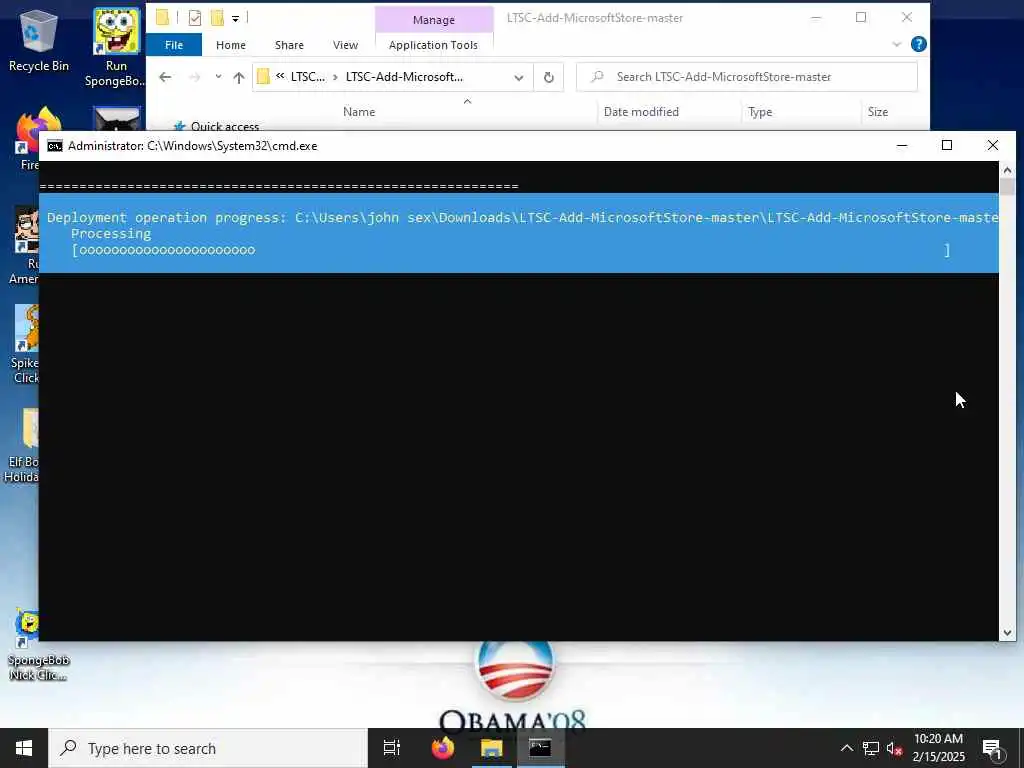Open the Windows Start menu

tap(24, 748)
